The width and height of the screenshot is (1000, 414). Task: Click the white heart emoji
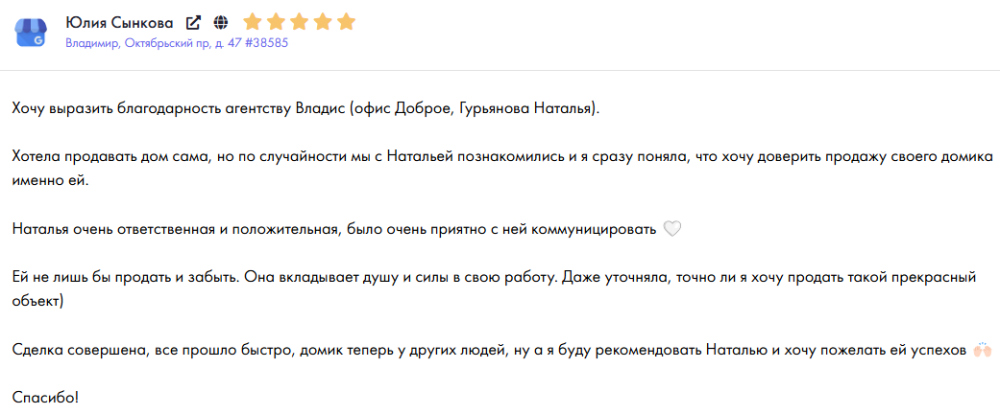tap(672, 228)
